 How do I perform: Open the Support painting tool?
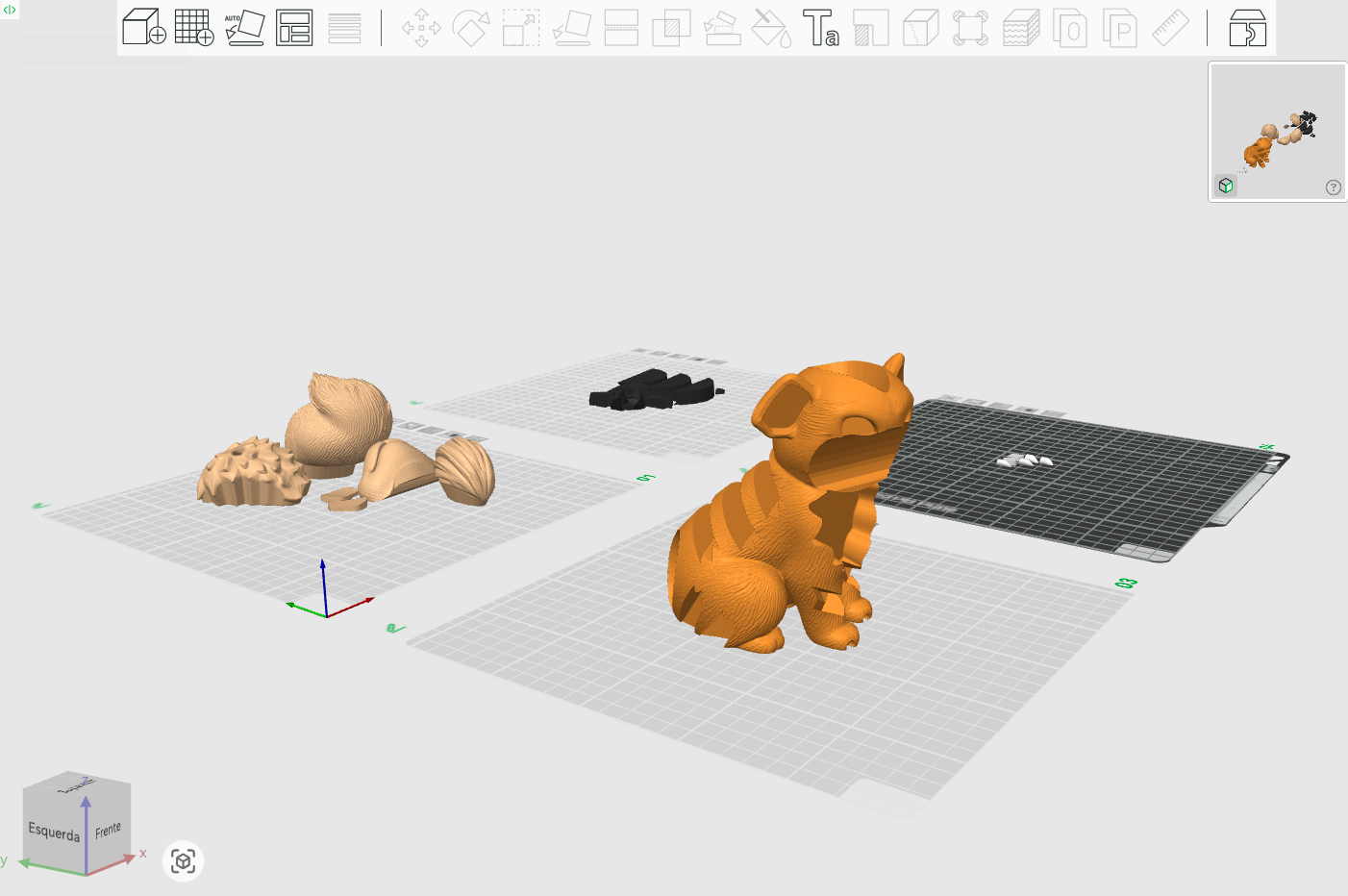(721, 28)
